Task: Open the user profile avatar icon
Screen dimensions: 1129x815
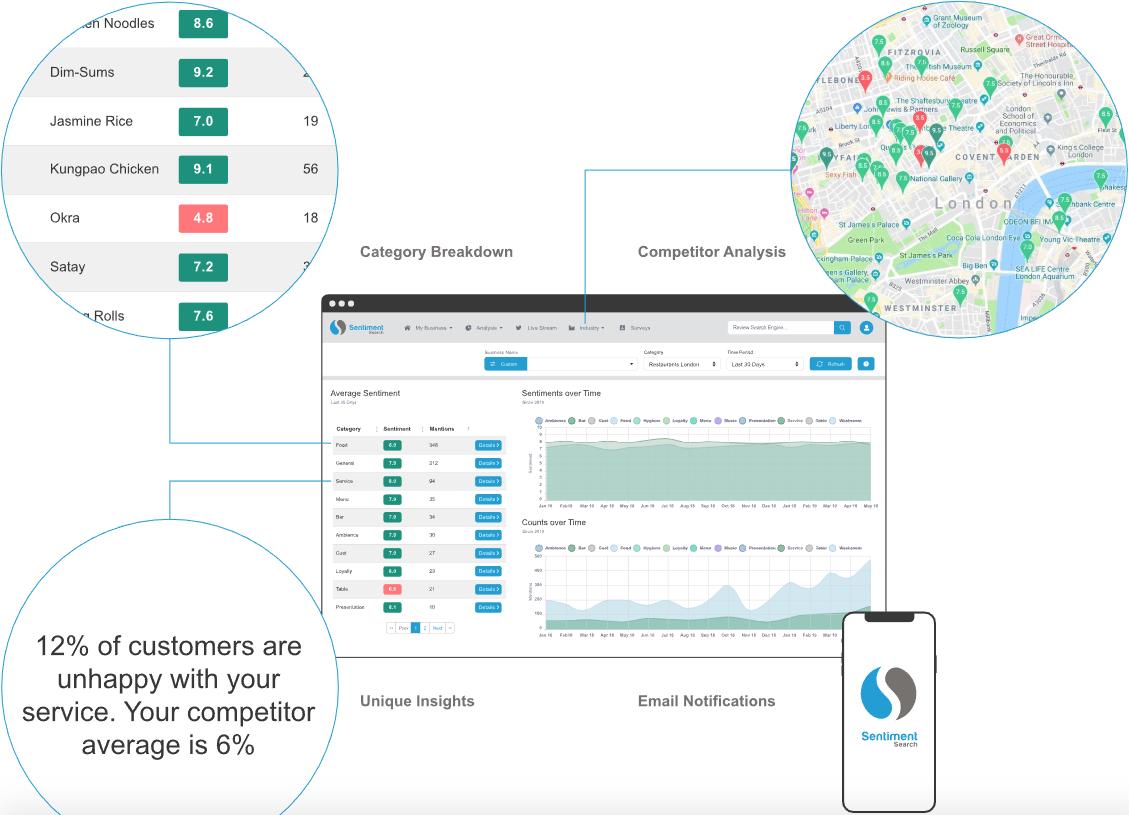Action: coord(866,328)
